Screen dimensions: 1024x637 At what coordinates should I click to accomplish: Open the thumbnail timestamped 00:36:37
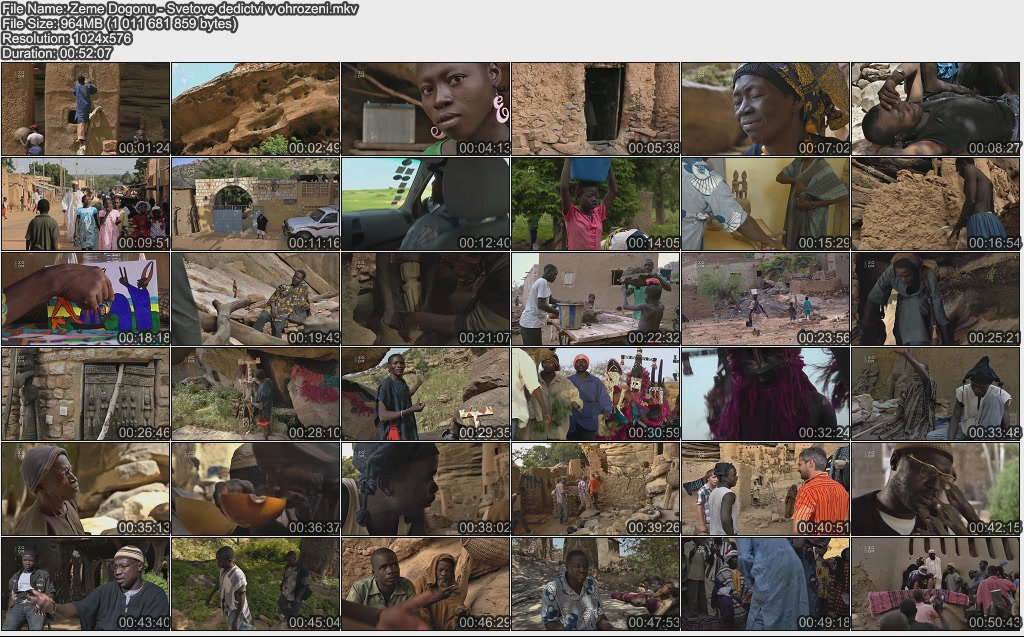click(x=256, y=489)
